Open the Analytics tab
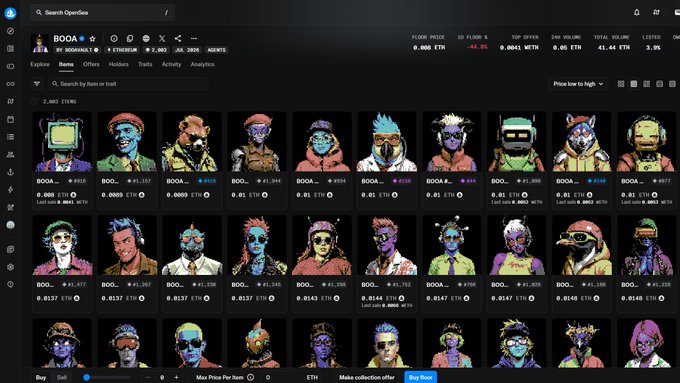This screenshot has height=383, width=680. point(203,64)
